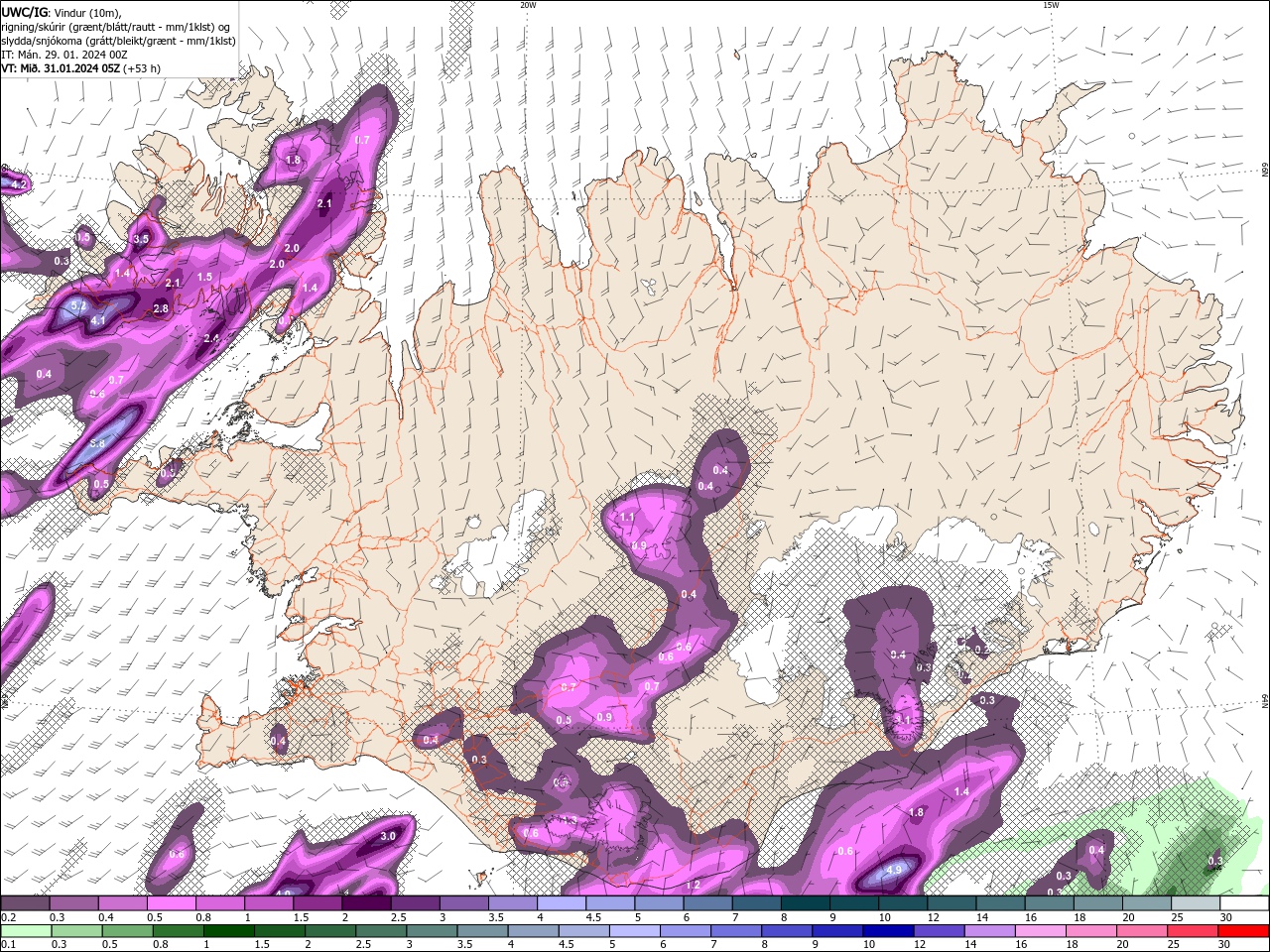Click the '2.4' precipitation value on the map
Image resolution: width=1270 pixels, height=952 pixels.
(210, 339)
